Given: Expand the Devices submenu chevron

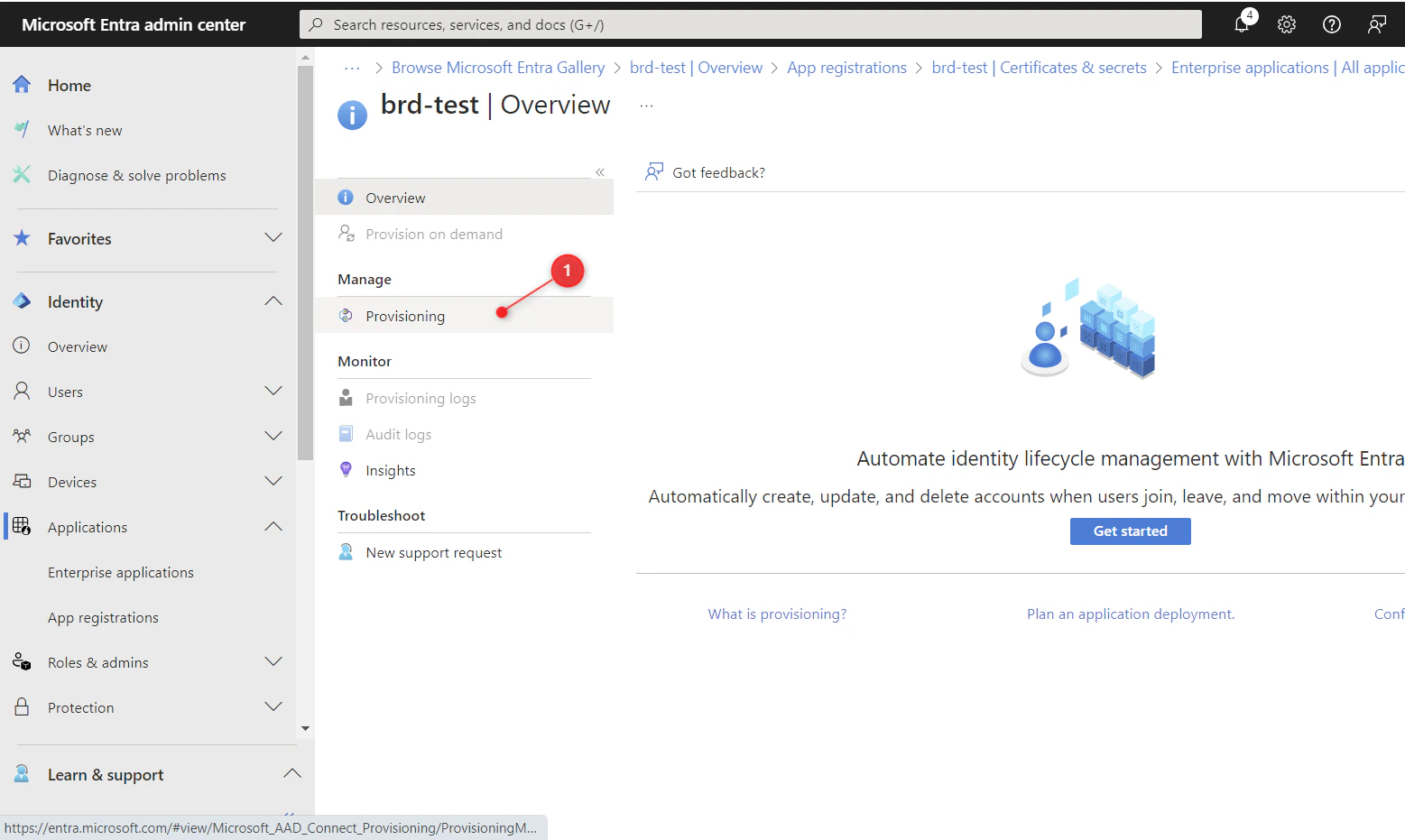Looking at the screenshot, I should coord(273,482).
